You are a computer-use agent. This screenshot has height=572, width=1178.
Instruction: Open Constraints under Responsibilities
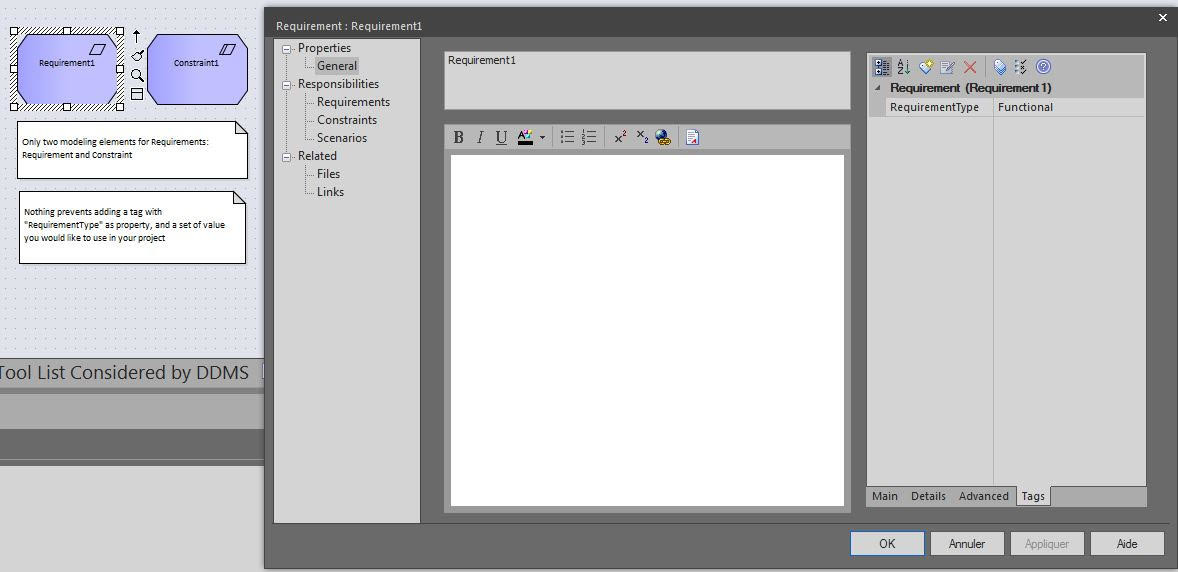coord(347,120)
